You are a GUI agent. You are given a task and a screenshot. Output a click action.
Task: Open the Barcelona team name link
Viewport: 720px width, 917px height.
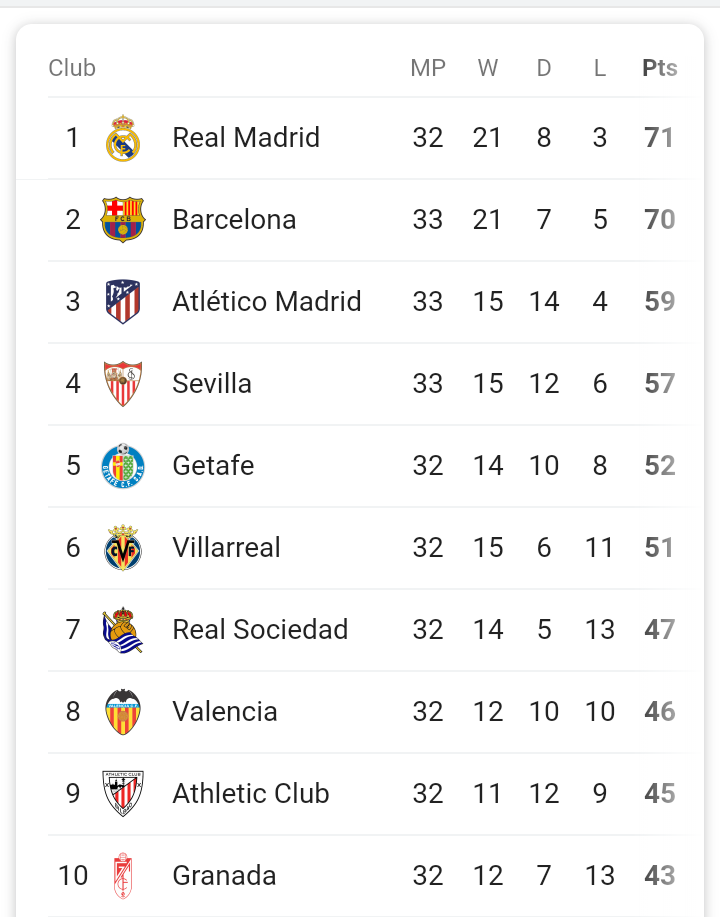234,220
